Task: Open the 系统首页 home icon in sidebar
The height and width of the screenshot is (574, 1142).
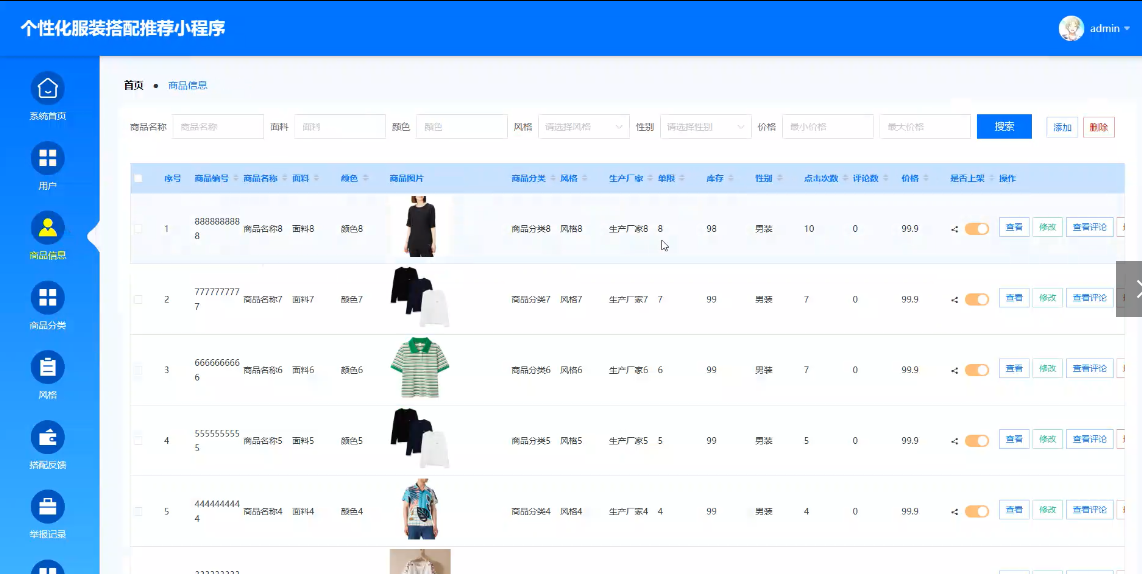Action: pos(47,88)
